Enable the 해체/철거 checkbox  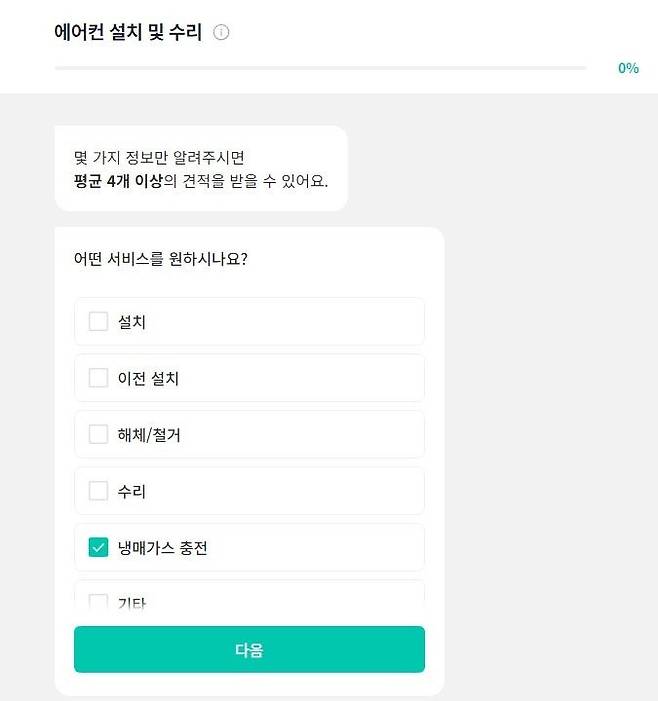(x=98, y=434)
